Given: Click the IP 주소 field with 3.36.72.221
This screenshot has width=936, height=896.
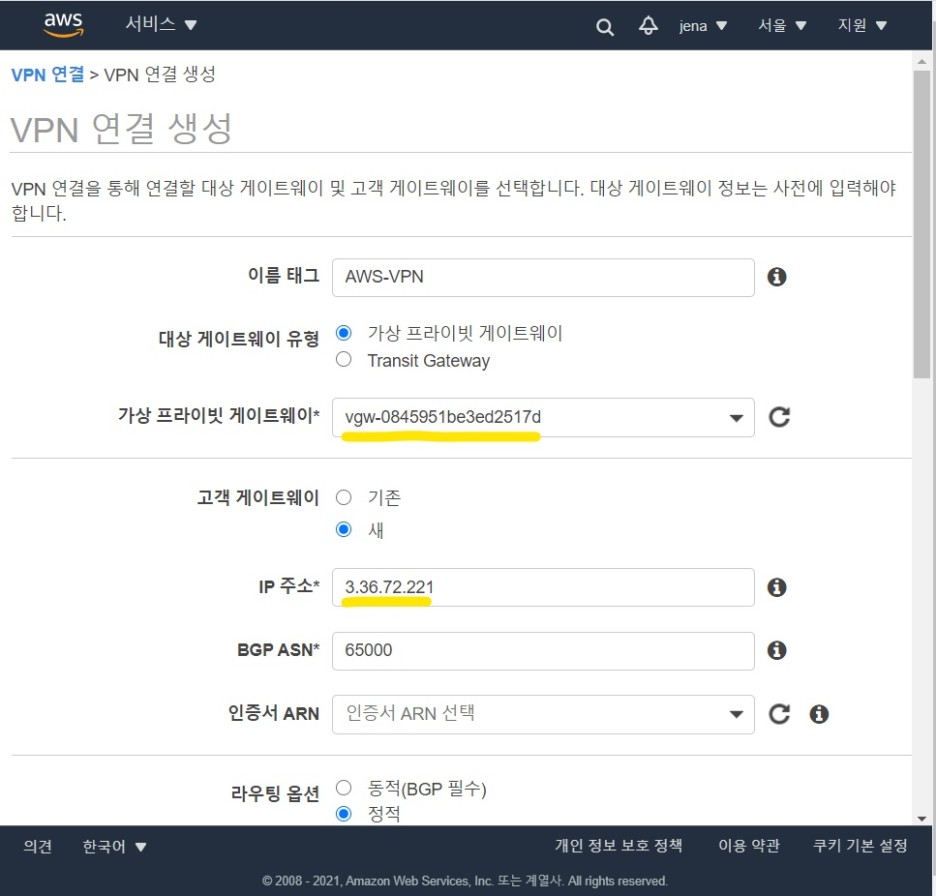Looking at the screenshot, I should pyautogui.click(x=543, y=587).
